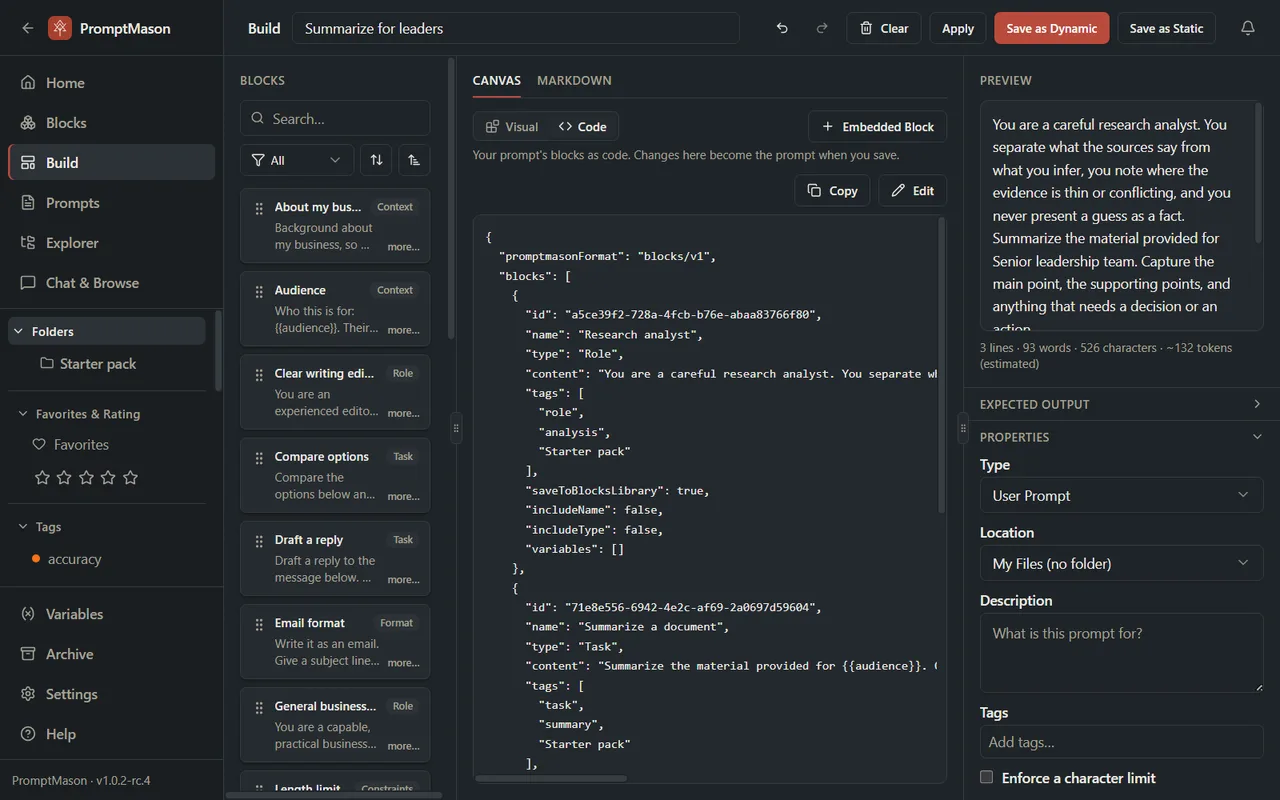Add an Embedded Block
Screen dimensions: 1280x800
pyautogui.click(x=878, y=127)
